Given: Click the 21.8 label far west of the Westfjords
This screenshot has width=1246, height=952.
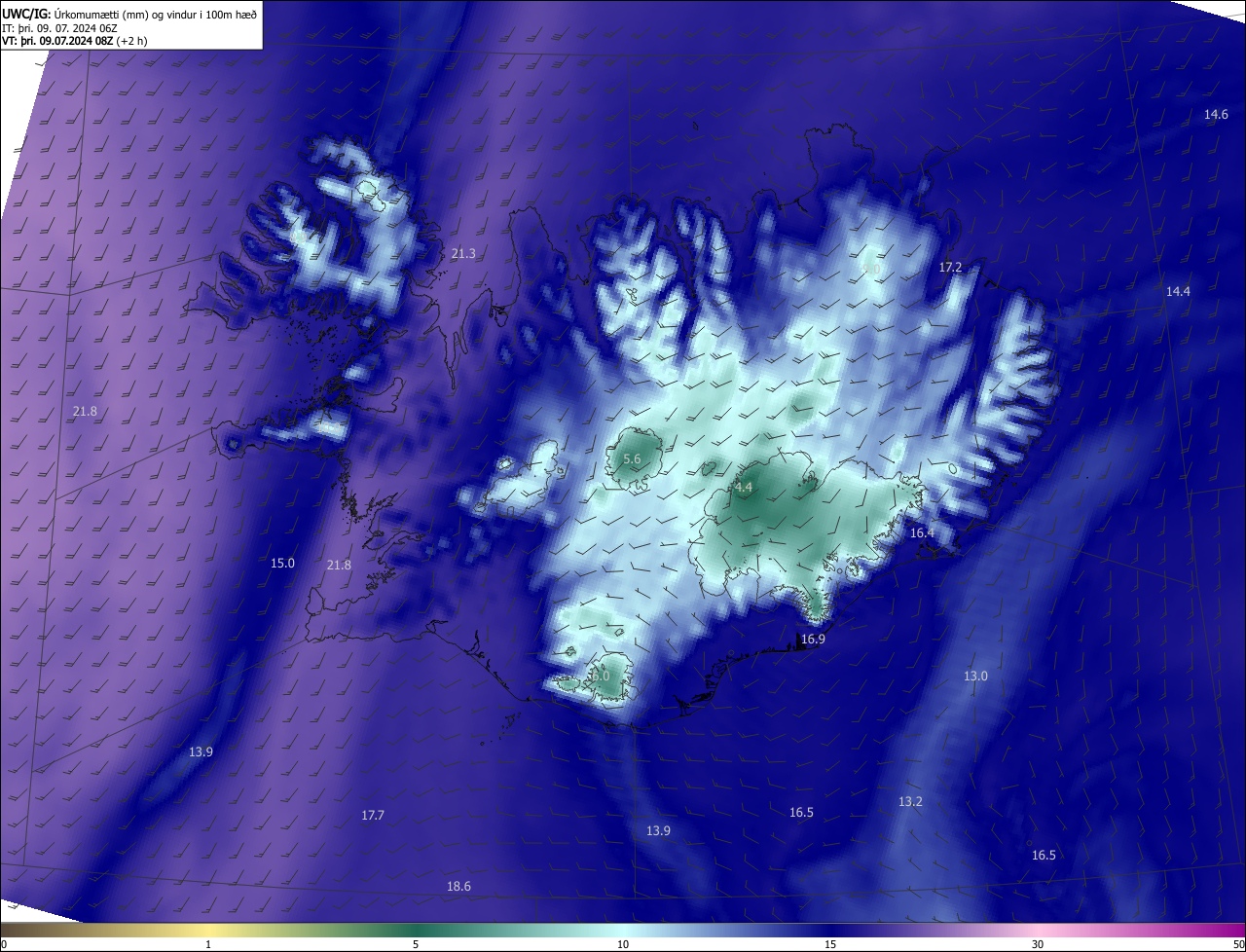Looking at the screenshot, I should (85, 412).
